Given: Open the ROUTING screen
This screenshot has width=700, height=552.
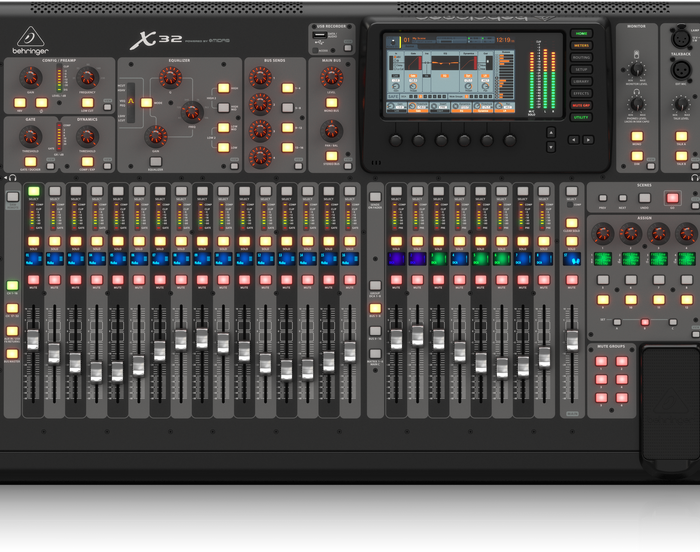Looking at the screenshot, I should [581, 58].
